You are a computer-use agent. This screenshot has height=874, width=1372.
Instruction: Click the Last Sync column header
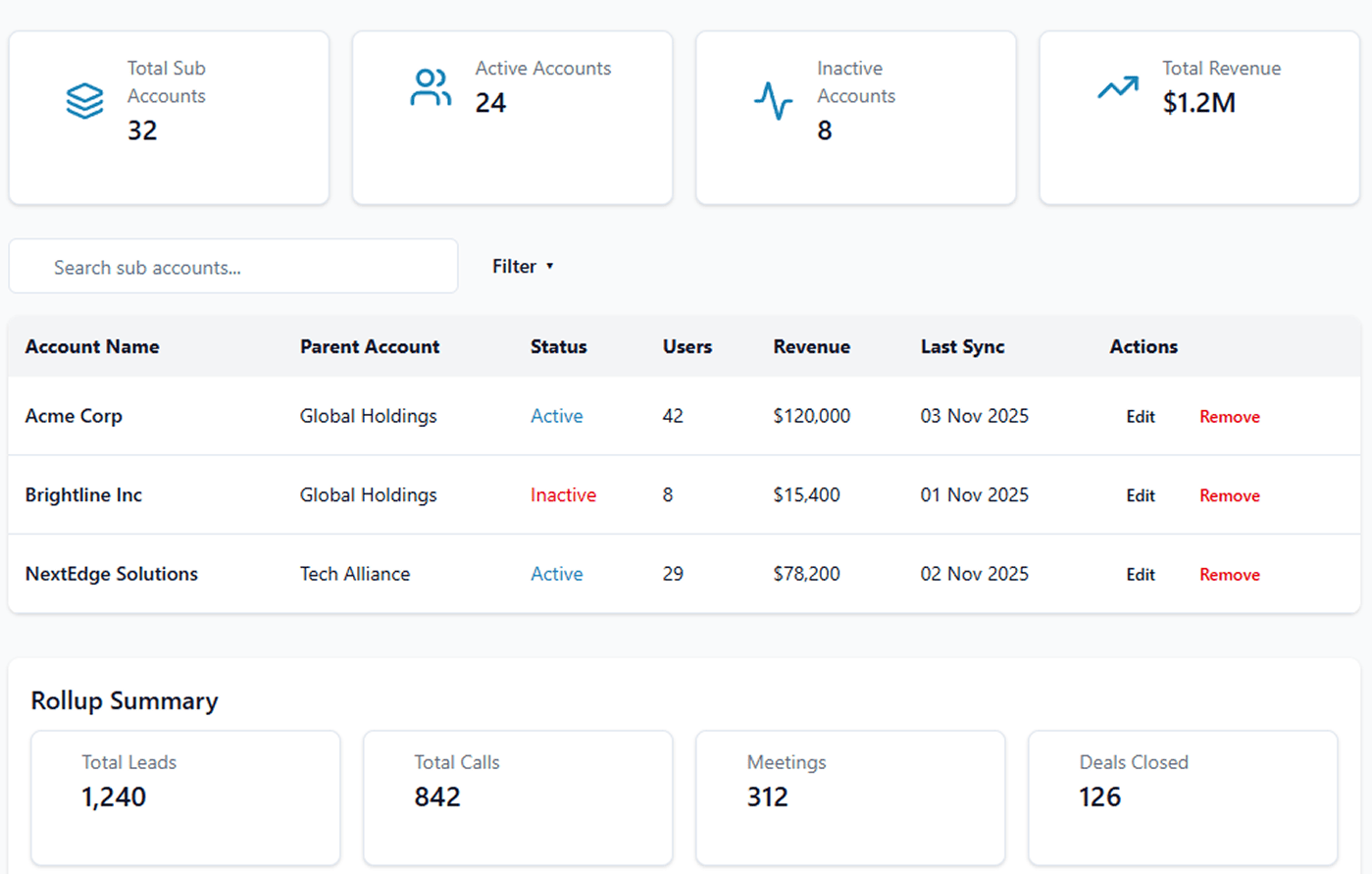tap(962, 347)
